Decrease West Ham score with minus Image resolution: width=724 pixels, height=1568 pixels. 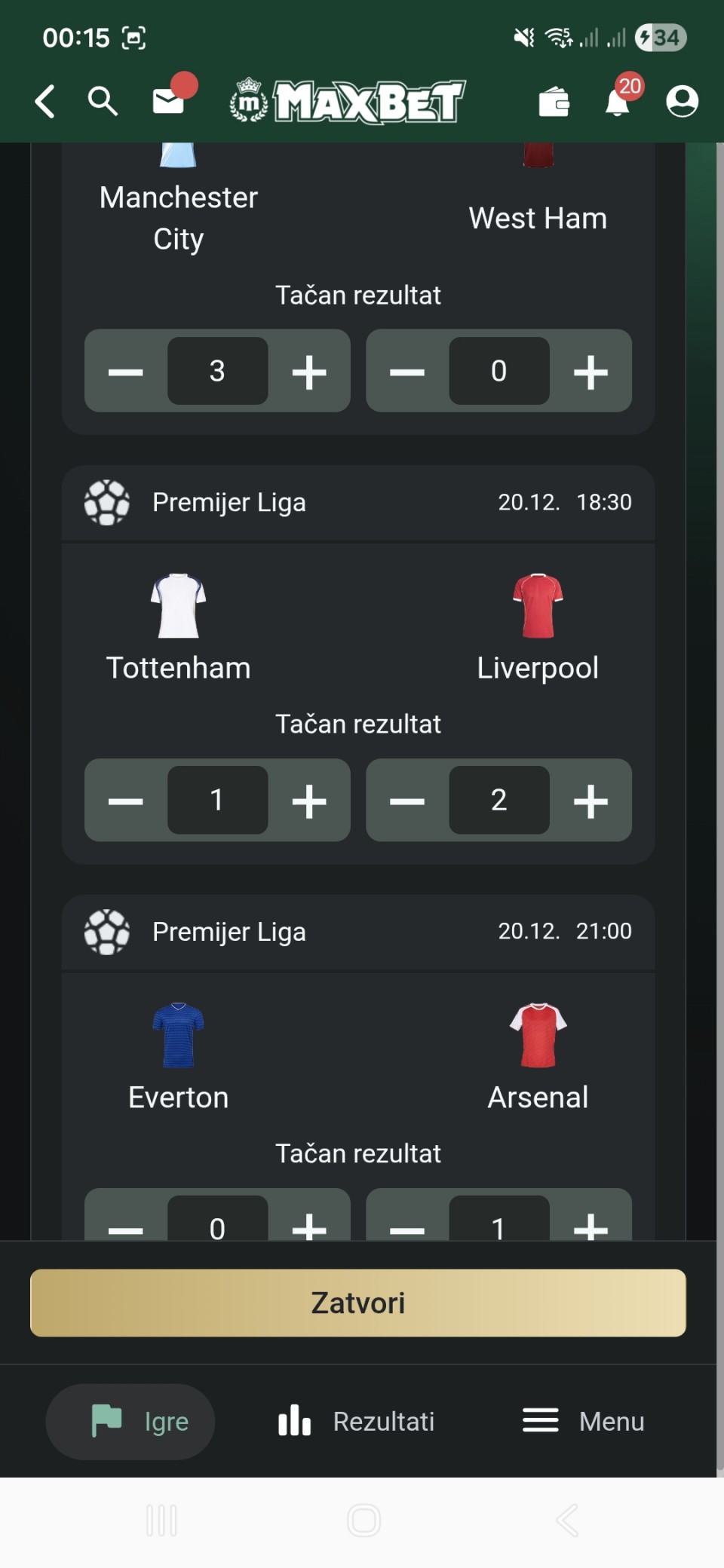tap(407, 372)
